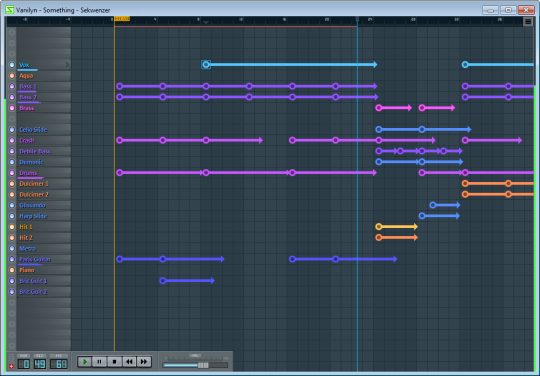The height and width of the screenshot is (376, 540).
Task: Click the milliseconds display showing 68
Action: [x=59, y=364]
